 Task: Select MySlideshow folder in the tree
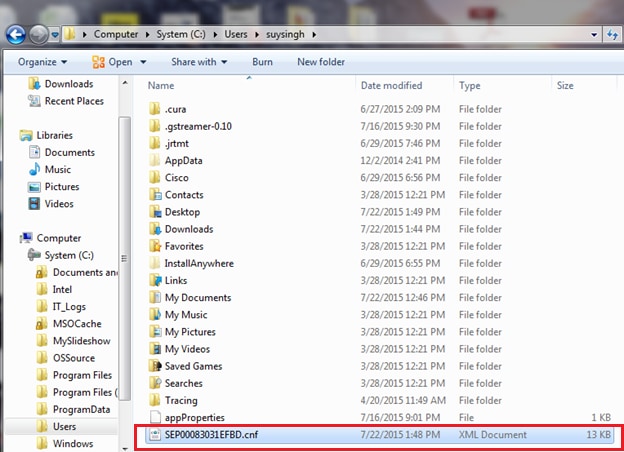pos(73,341)
